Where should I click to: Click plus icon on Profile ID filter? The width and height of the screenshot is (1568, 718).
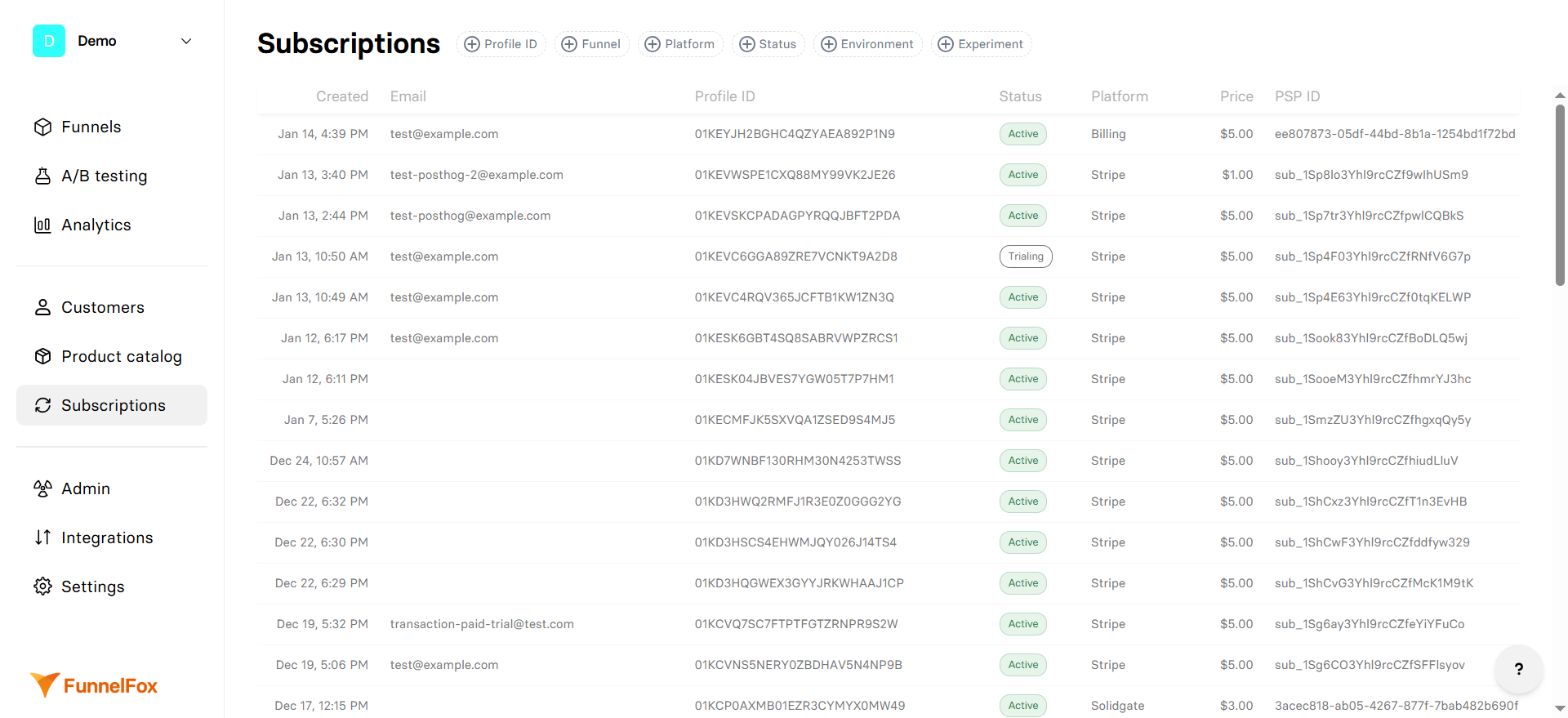coord(472,44)
